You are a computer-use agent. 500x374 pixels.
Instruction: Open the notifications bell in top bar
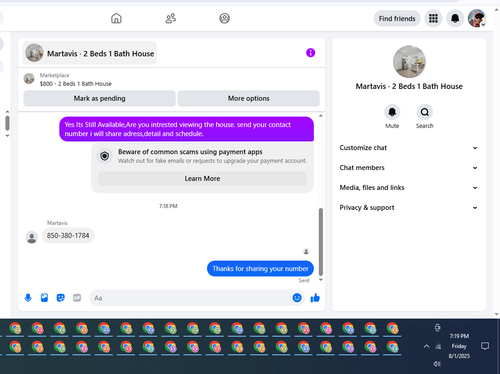pyautogui.click(x=455, y=18)
